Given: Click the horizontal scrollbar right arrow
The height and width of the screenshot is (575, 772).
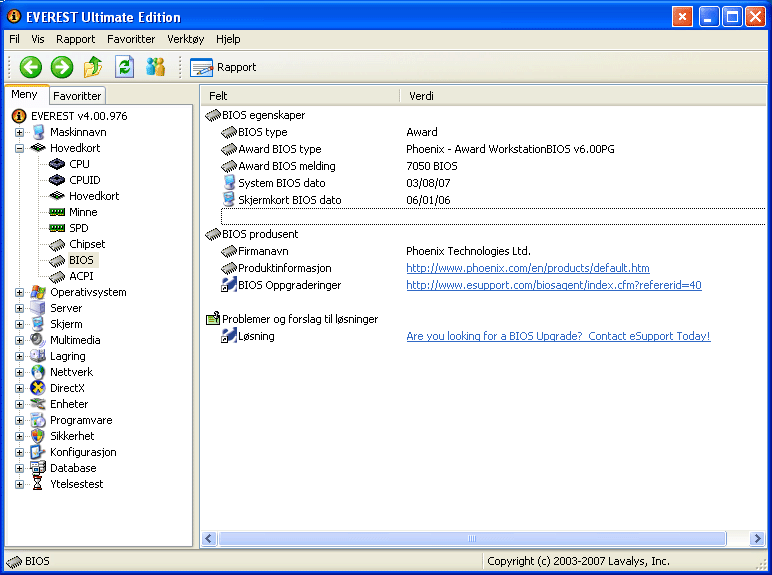Looking at the screenshot, I should (757, 539).
